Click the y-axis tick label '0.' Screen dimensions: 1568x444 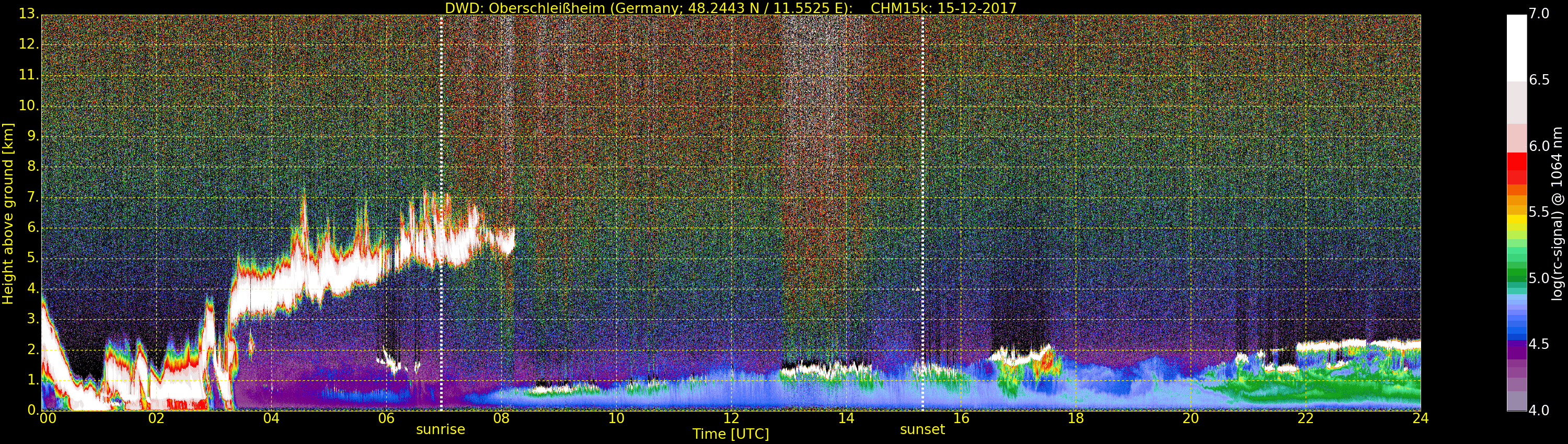point(33,410)
